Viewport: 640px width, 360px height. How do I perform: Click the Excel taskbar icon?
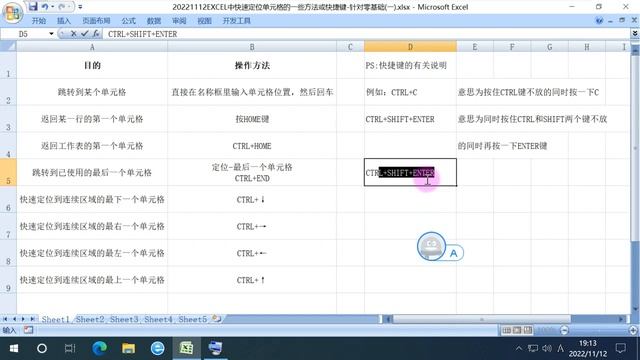(187, 348)
